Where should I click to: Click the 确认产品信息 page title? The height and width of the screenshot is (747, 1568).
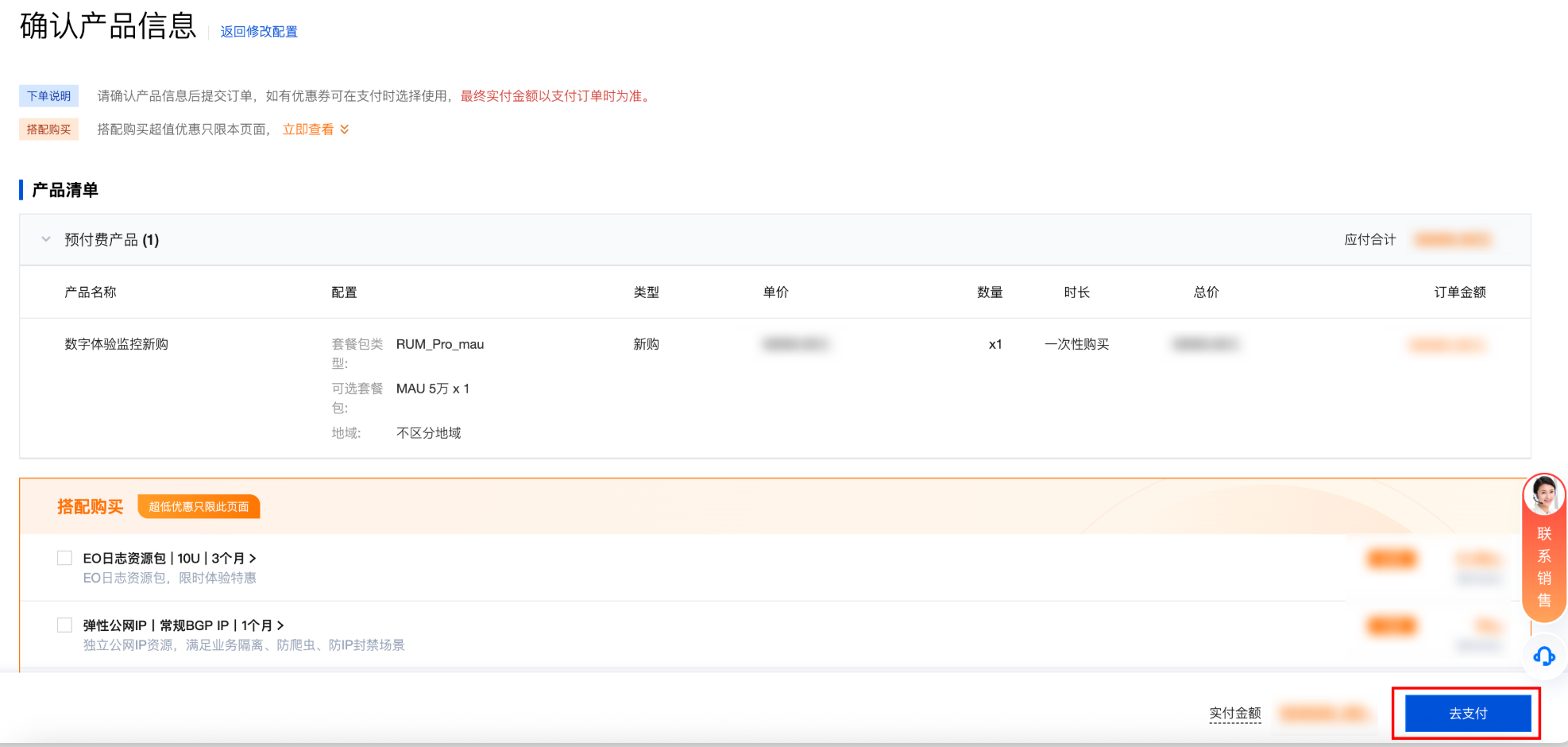pos(108,26)
